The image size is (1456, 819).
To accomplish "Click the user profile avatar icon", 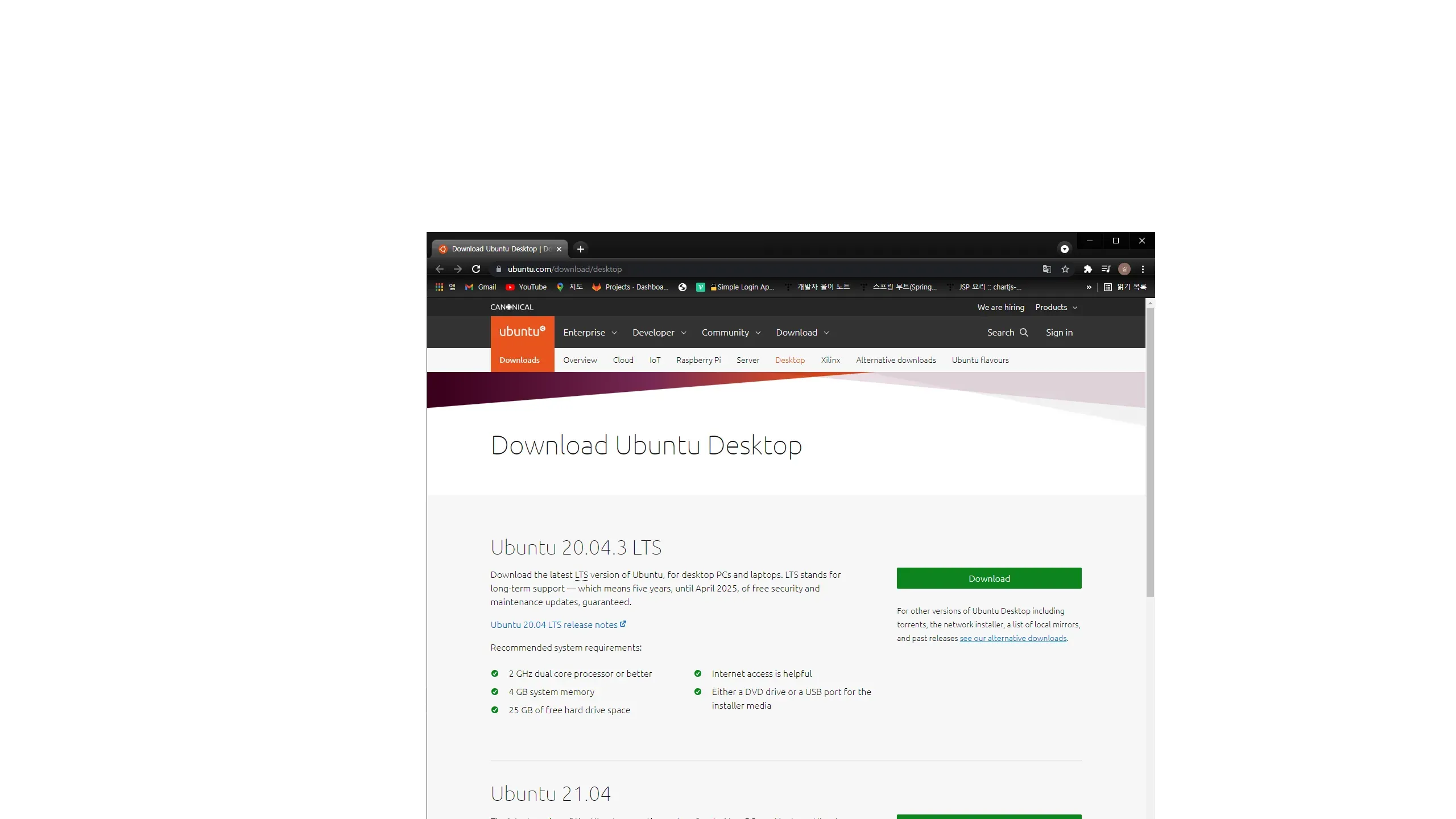I will coord(1124,269).
